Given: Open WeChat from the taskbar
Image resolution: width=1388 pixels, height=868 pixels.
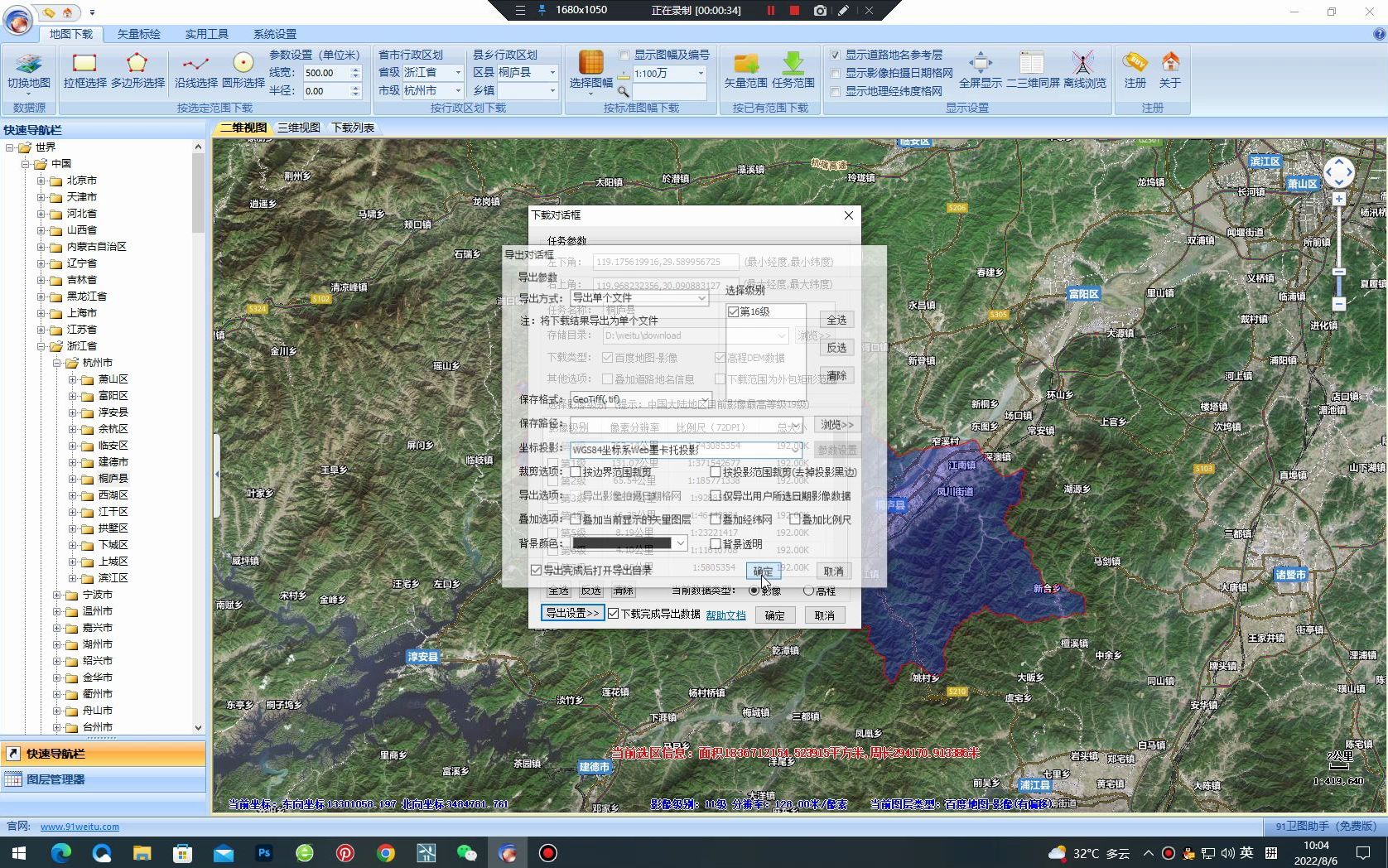Looking at the screenshot, I should 467,852.
